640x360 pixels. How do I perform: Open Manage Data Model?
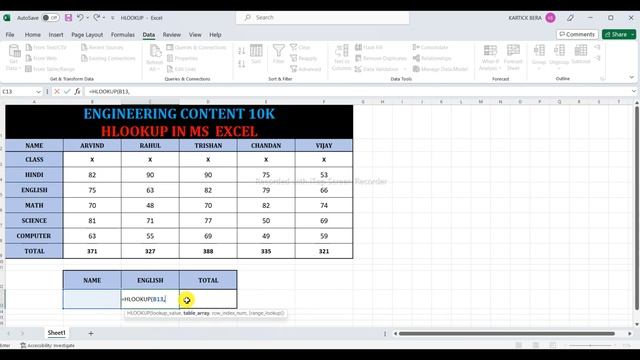440,69
